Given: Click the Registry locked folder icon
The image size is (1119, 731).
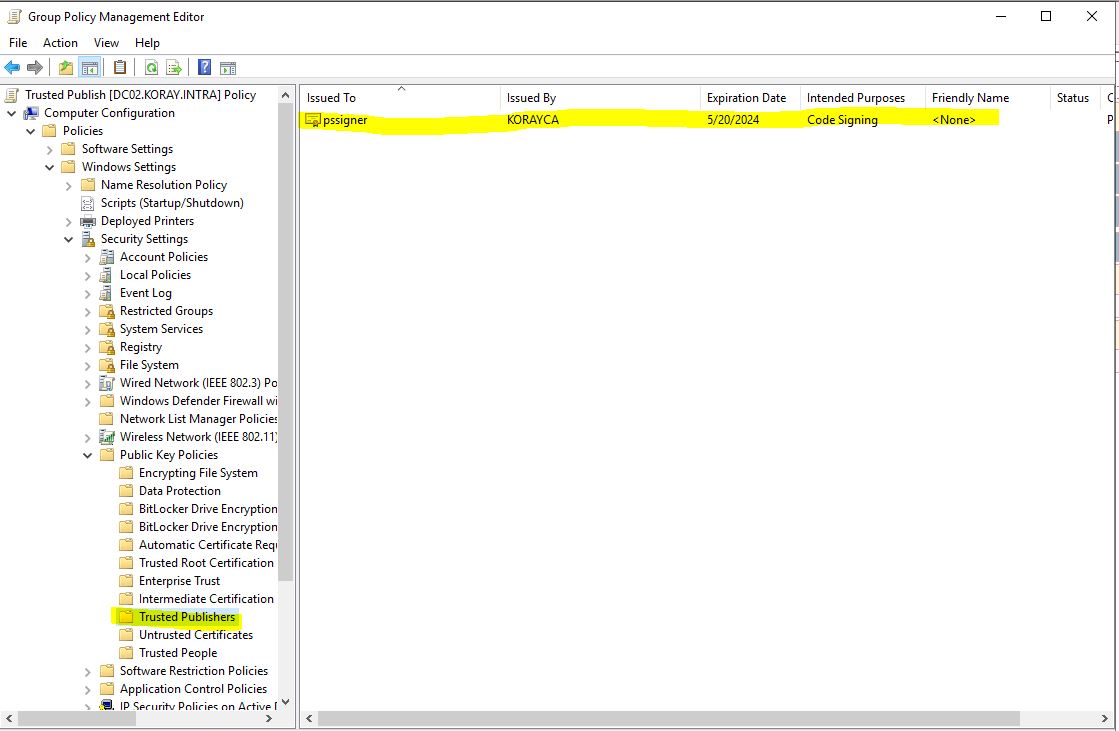Looking at the screenshot, I should pyautogui.click(x=107, y=347).
